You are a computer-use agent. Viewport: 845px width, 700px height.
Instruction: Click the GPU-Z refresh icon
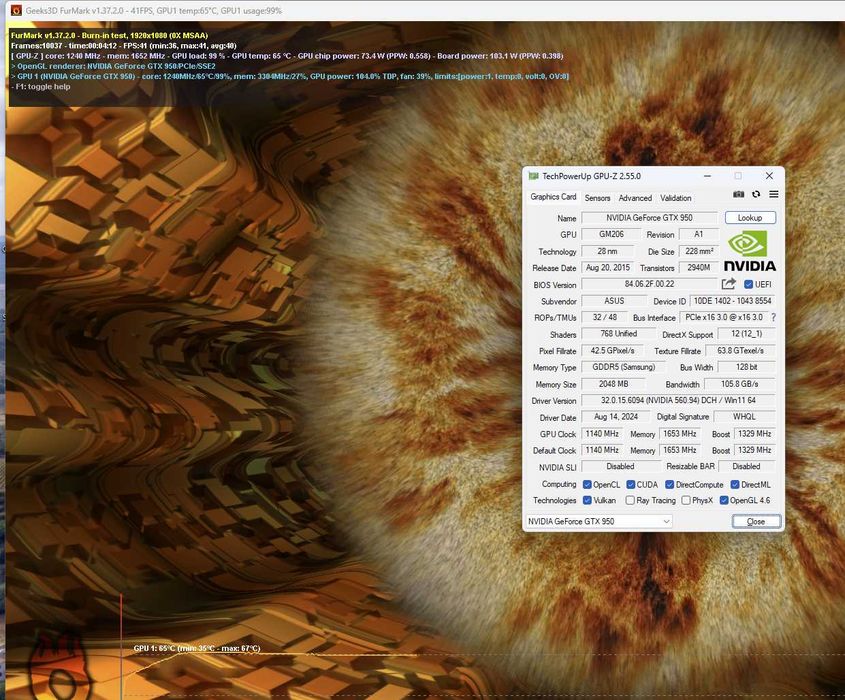(x=756, y=195)
